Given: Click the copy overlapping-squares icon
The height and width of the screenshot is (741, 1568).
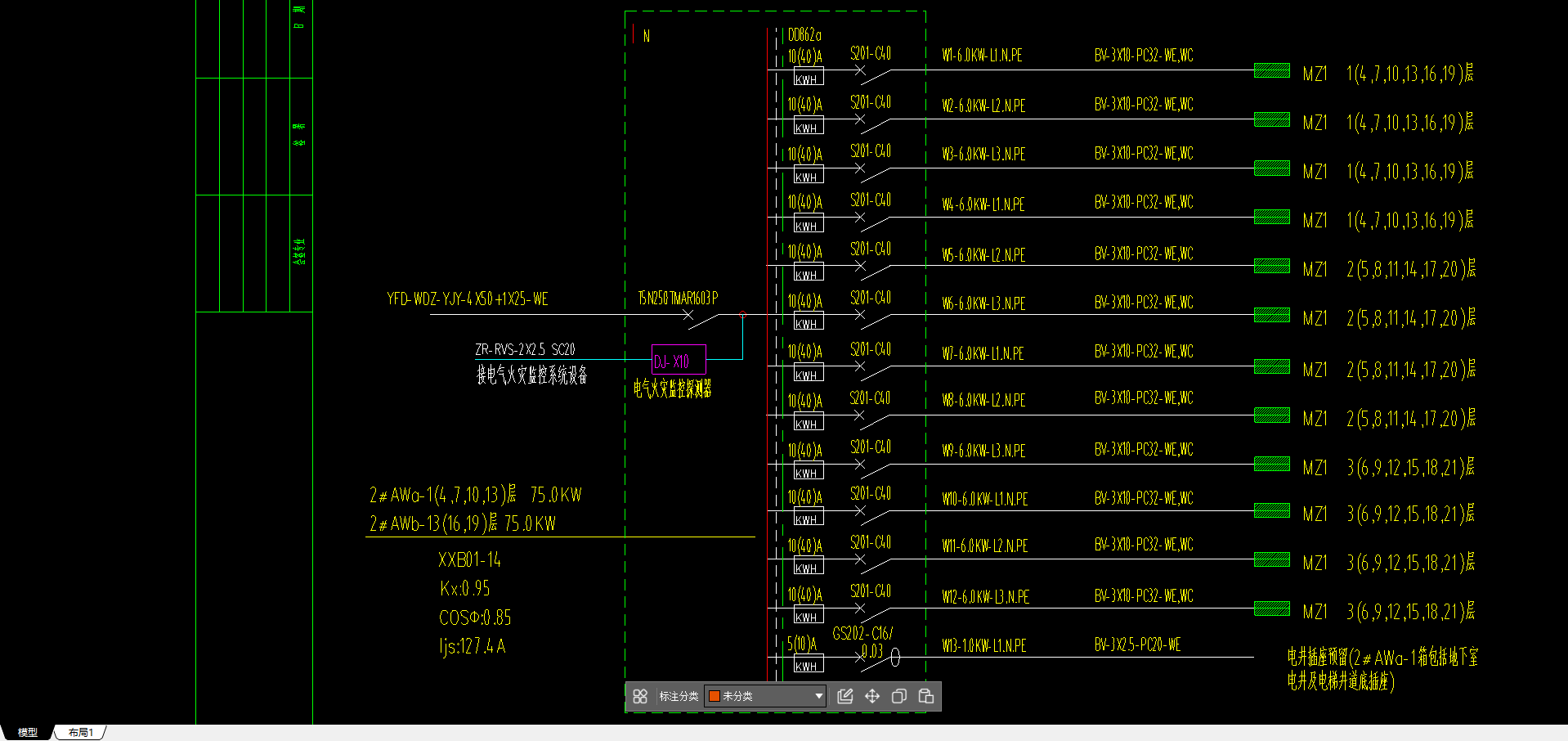Looking at the screenshot, I should (899, 696).
